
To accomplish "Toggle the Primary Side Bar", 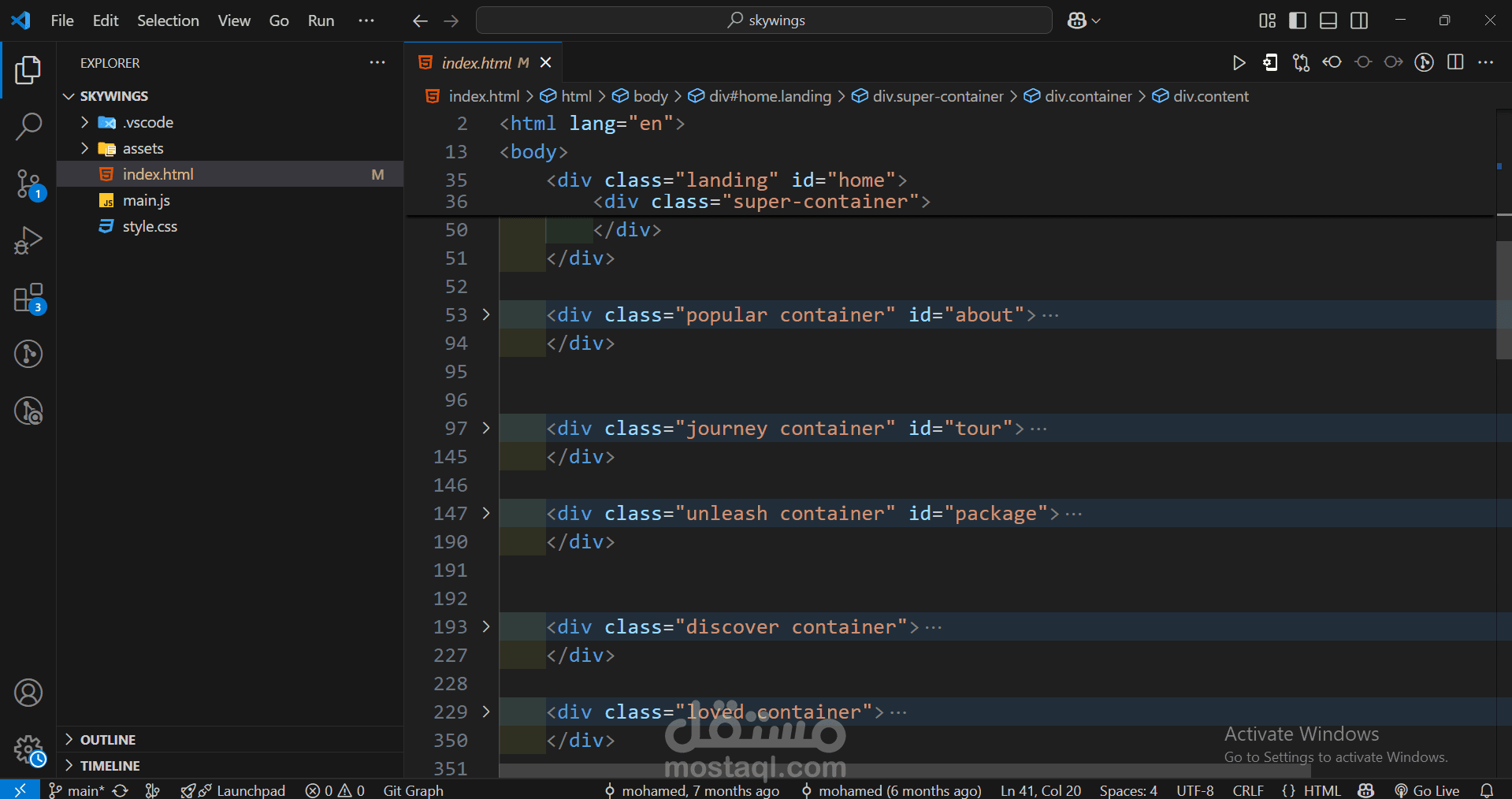I will click(x=1298, y=20).
